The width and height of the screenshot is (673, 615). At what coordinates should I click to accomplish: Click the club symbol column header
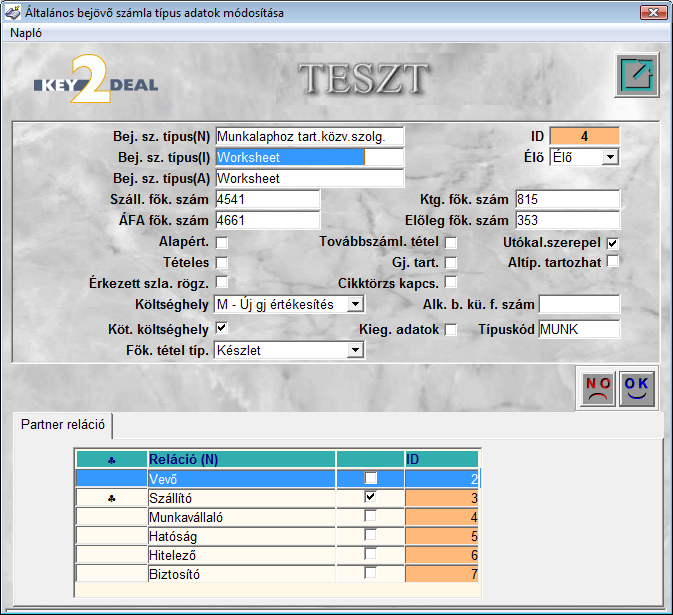coord(112,460)
